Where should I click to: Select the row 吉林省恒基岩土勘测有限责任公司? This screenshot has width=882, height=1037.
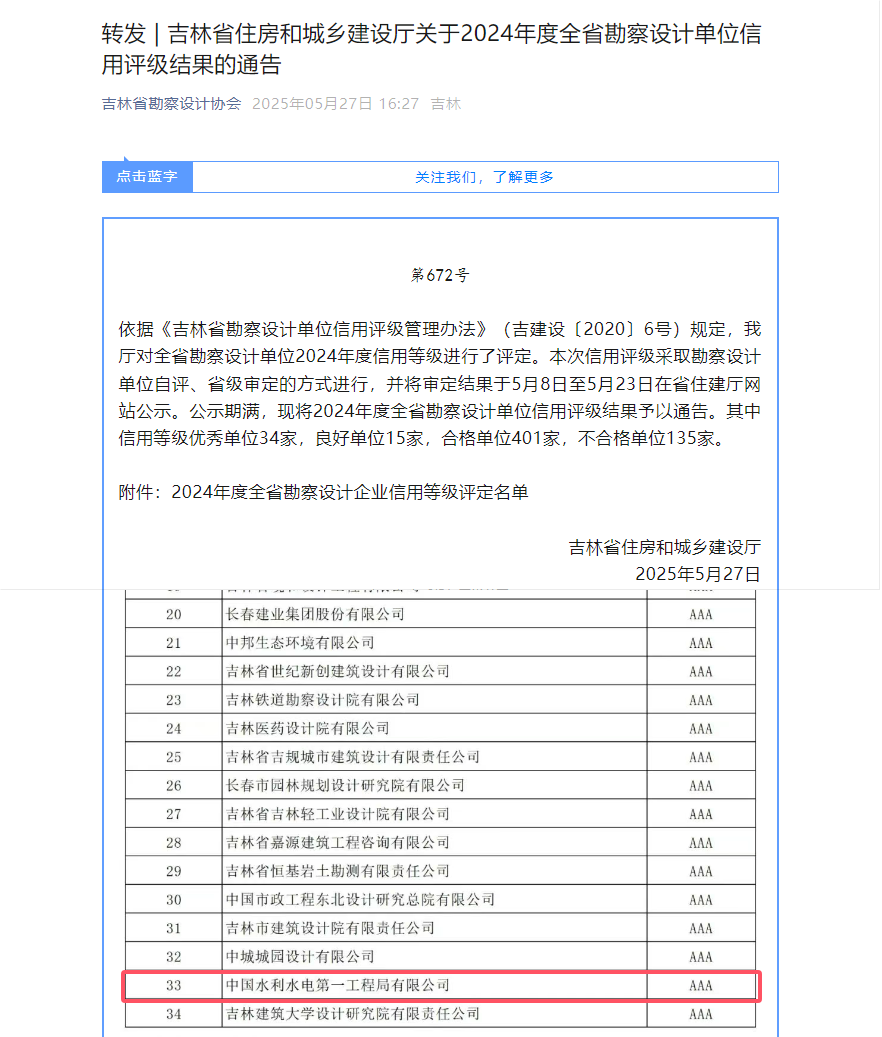click(x=440, y=871)
